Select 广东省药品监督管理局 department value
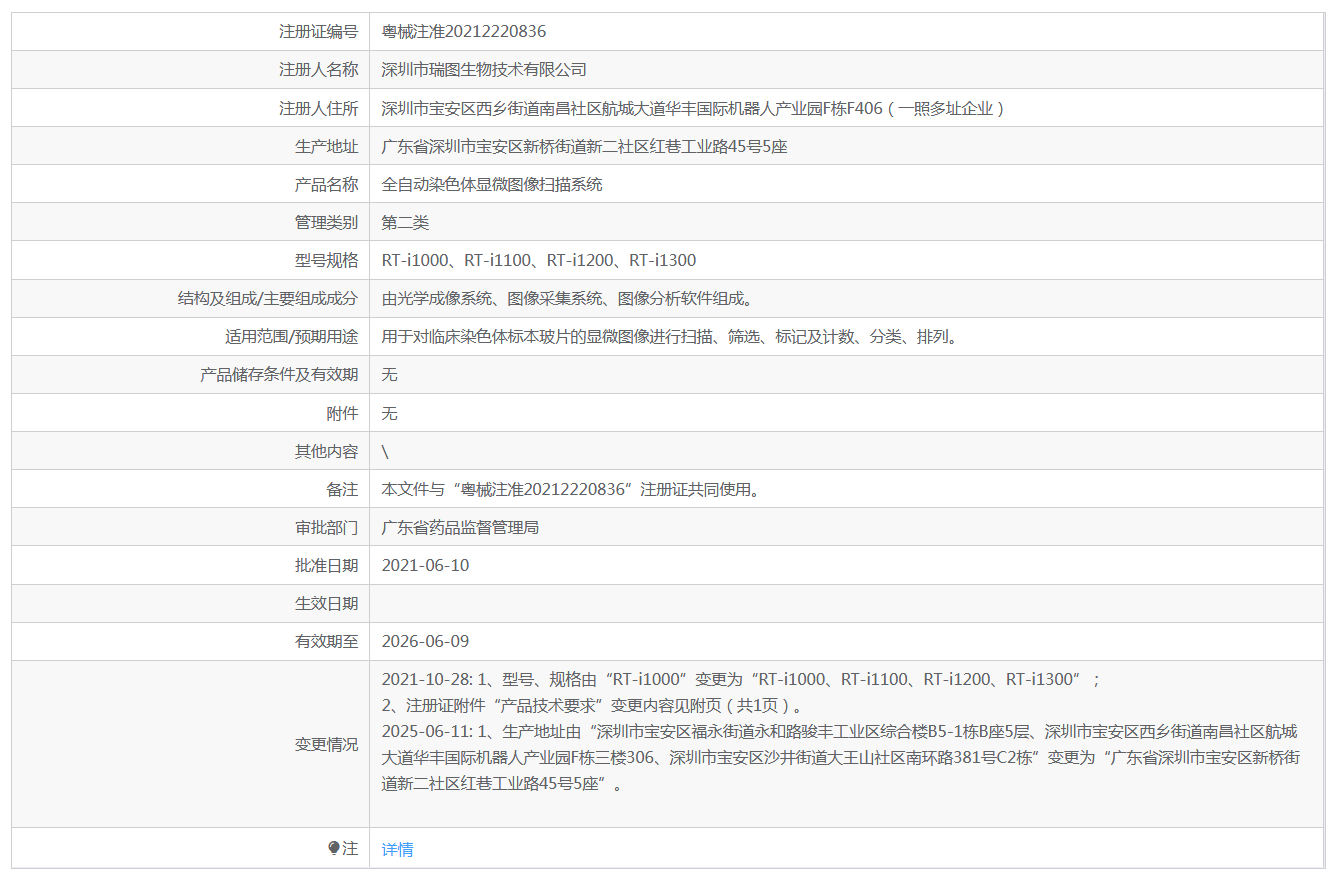The image size is (1336, 872). 460,527
